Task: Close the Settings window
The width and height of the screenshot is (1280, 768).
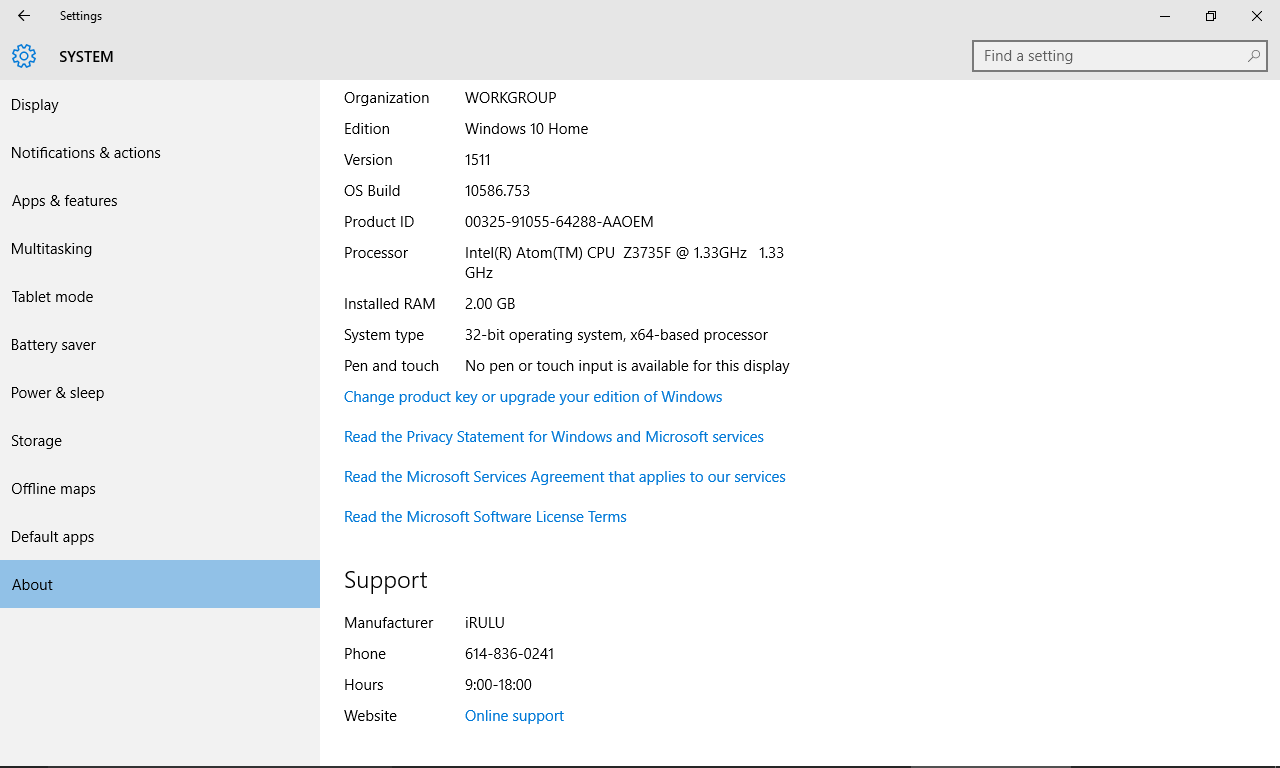Action: point(1257,16)
